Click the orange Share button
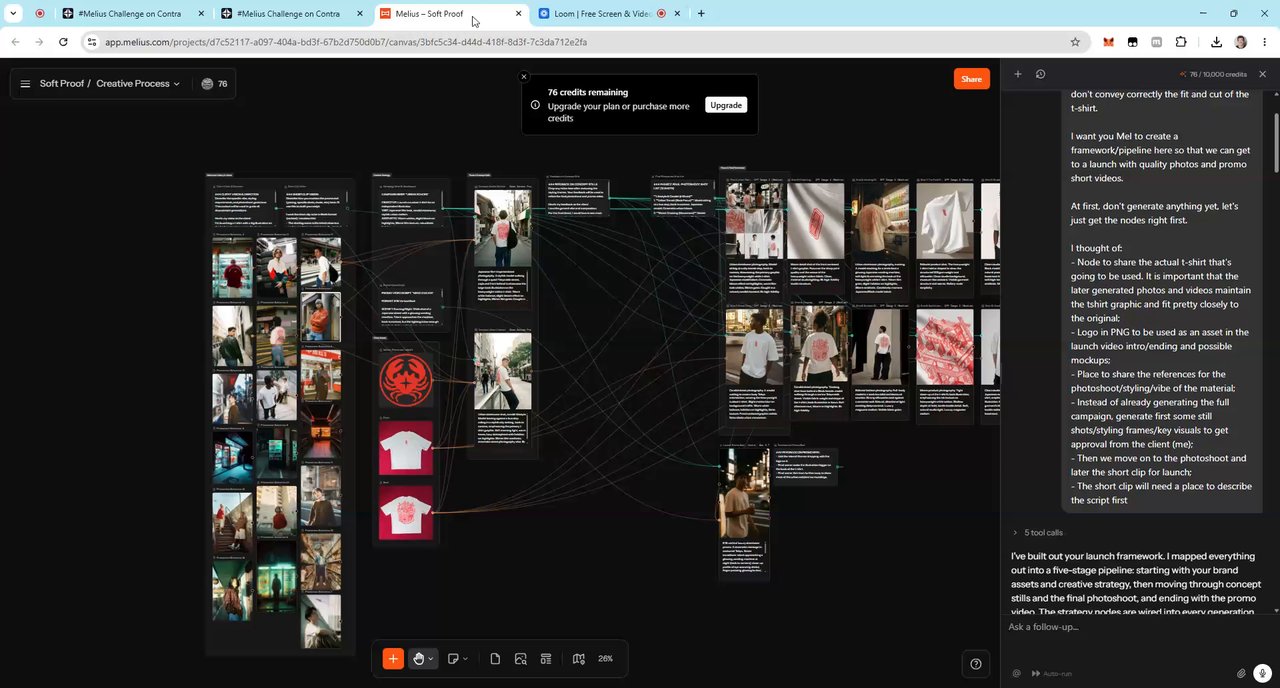 971,79
